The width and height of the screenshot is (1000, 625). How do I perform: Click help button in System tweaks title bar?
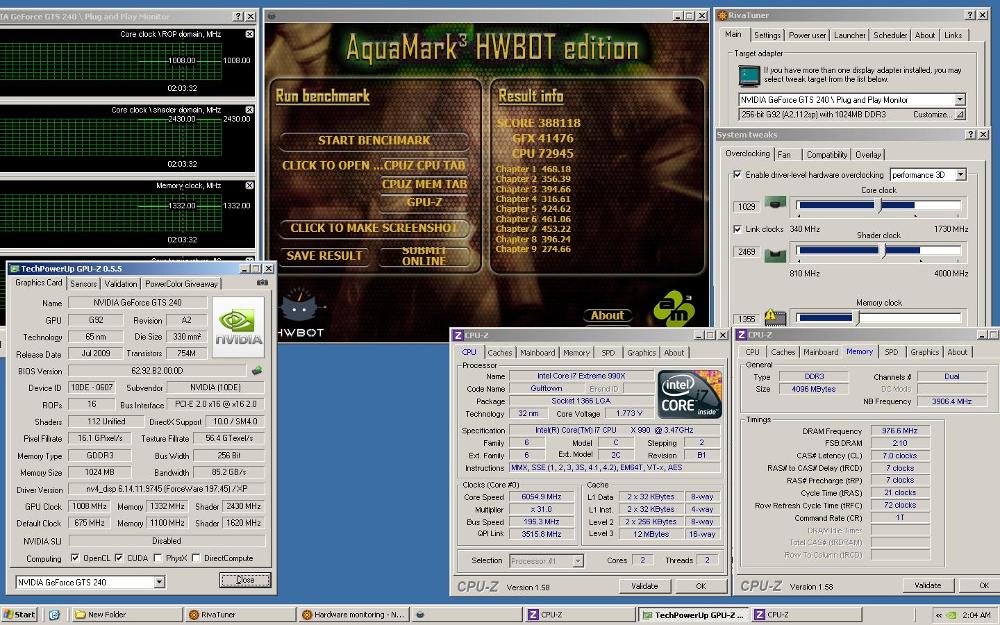[970, 135]
